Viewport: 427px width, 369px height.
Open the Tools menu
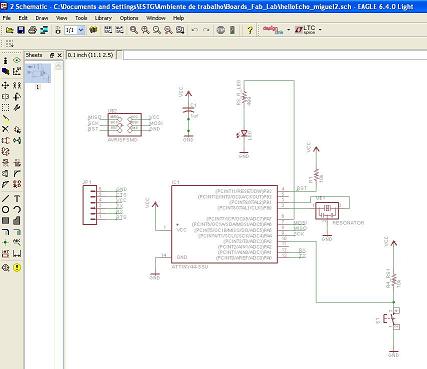(81, 18)
